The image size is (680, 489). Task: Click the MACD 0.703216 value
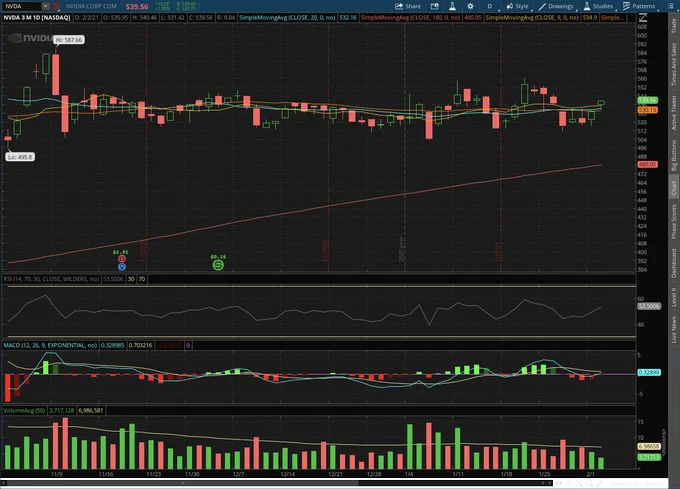pos(141,346)
